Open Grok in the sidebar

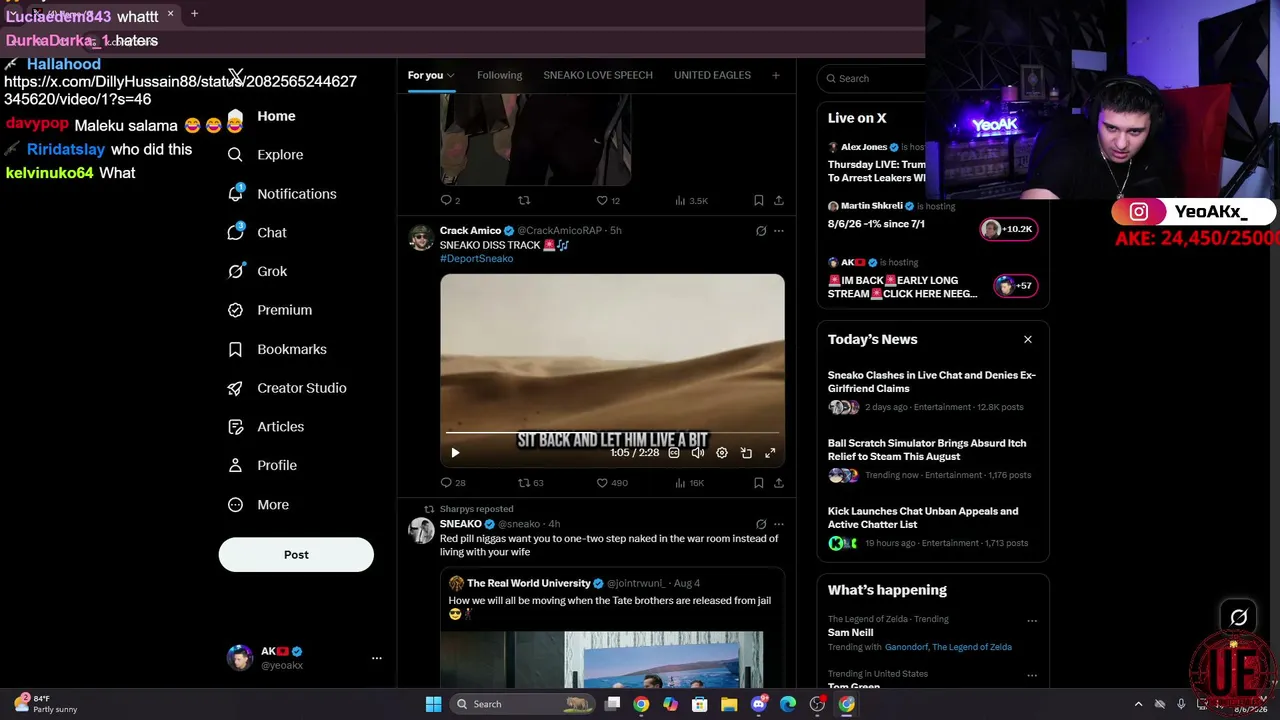[257, 271]
